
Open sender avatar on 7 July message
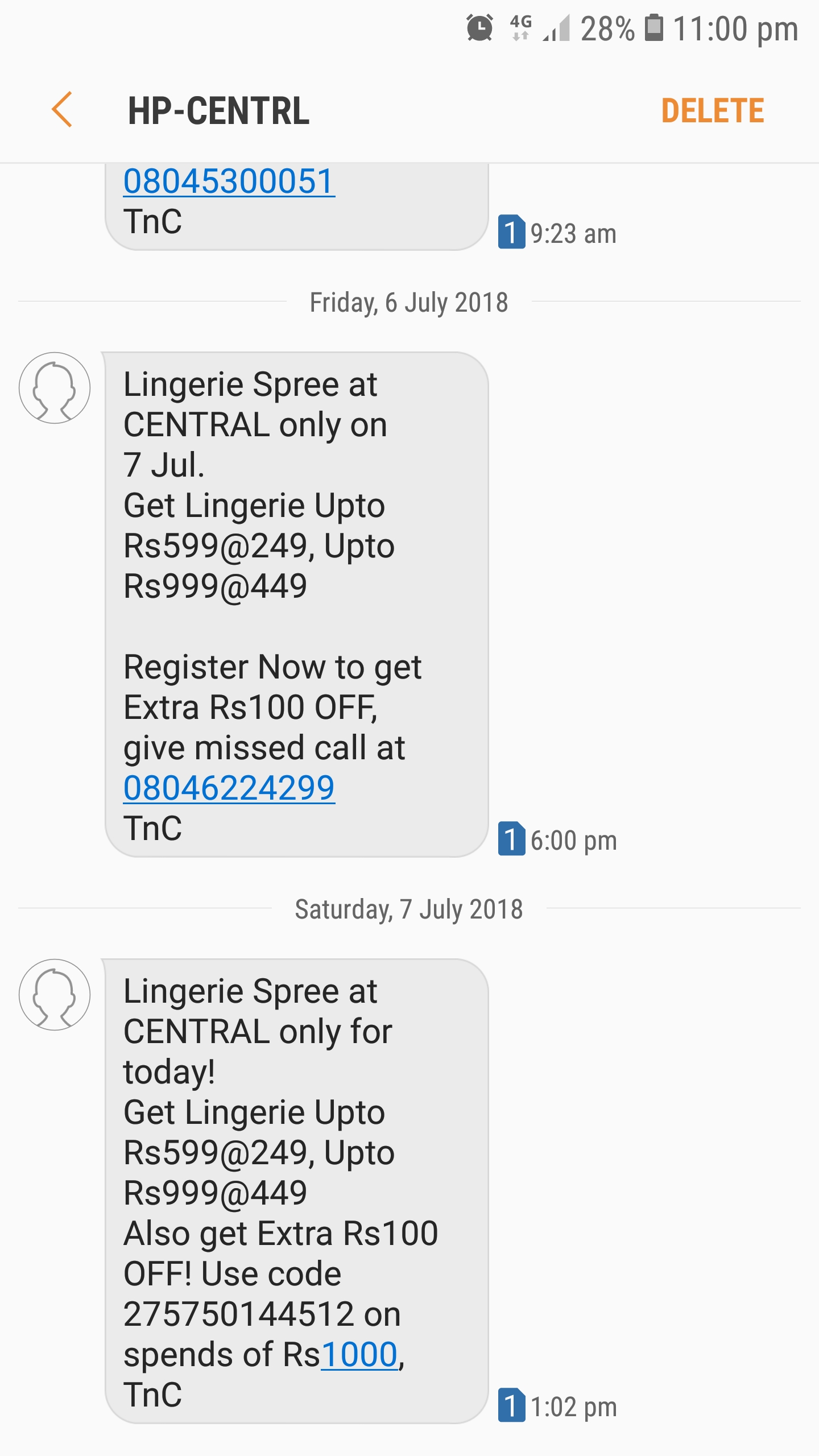point(55,995)
